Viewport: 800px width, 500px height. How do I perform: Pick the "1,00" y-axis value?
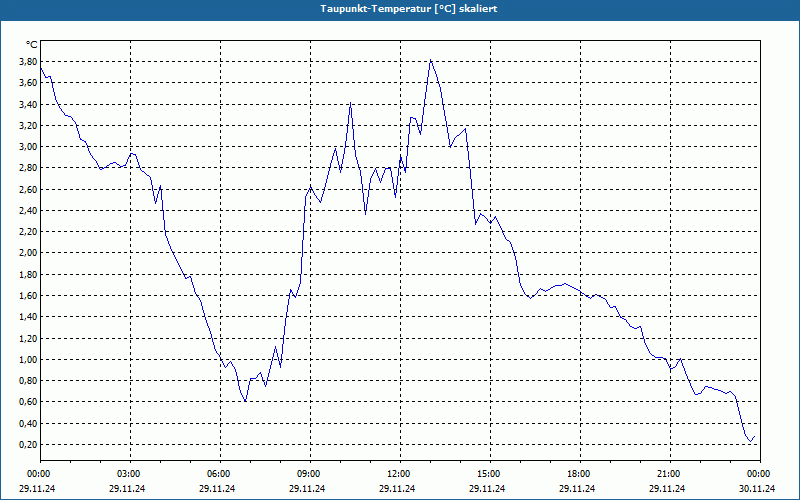click(x=29, y=359)
